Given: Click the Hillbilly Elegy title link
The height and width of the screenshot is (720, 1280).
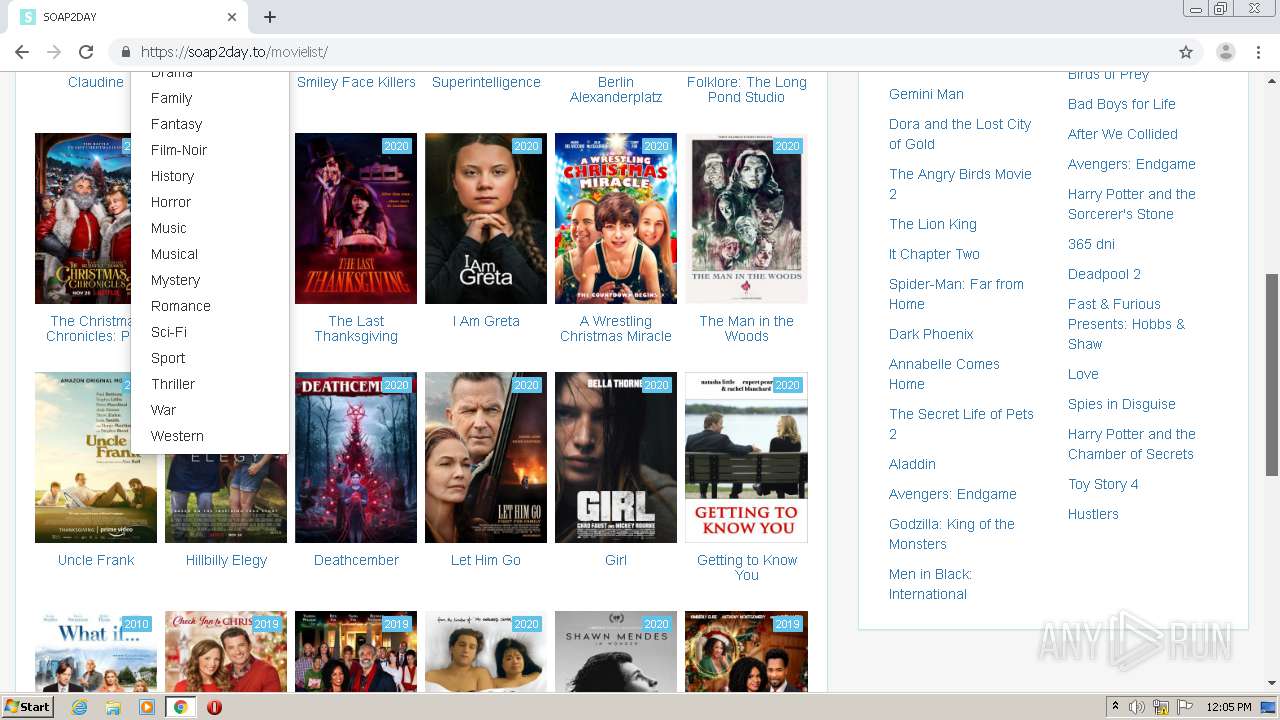Looking at the screenshot, I should coord(226,560).
